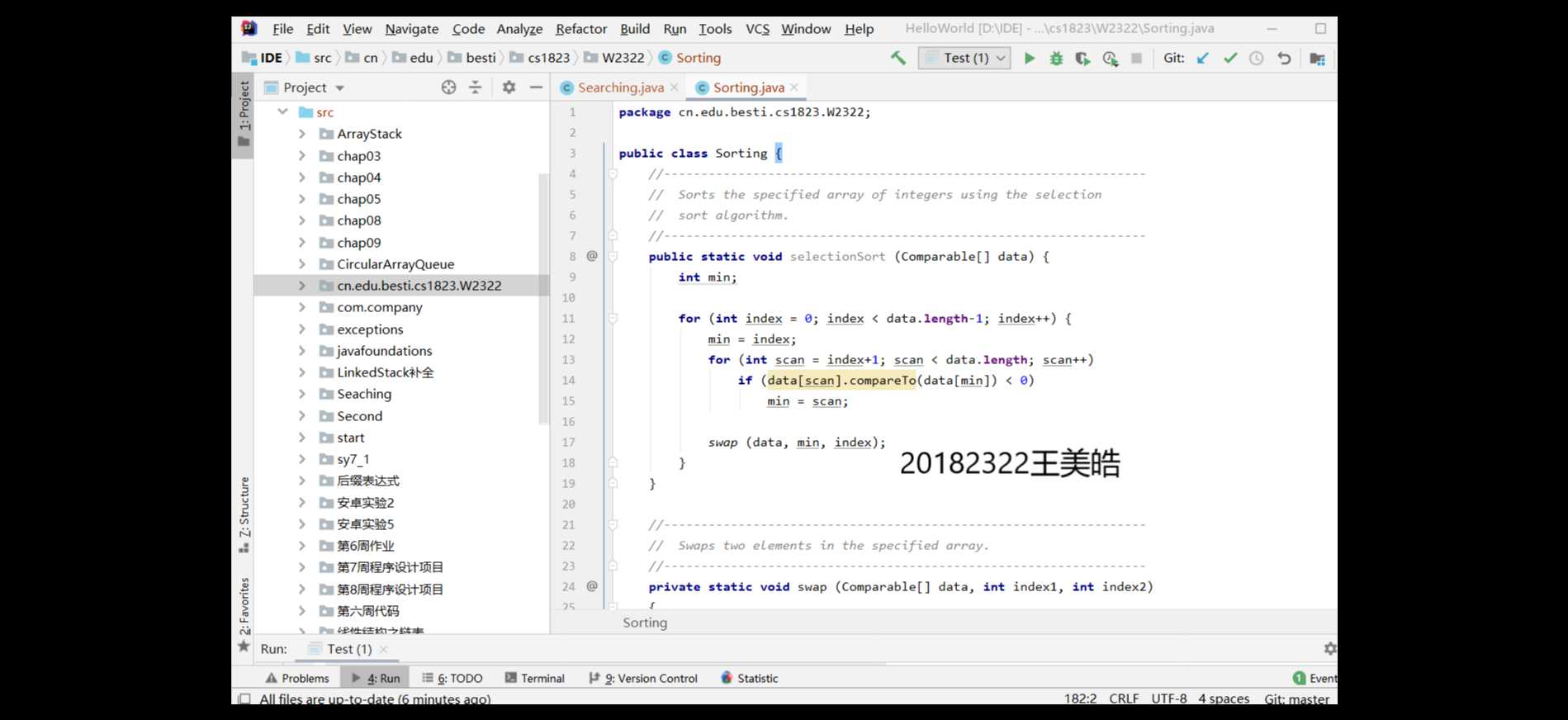
Task: Start debugging with the bug icon
Action: click(1056, 59)
